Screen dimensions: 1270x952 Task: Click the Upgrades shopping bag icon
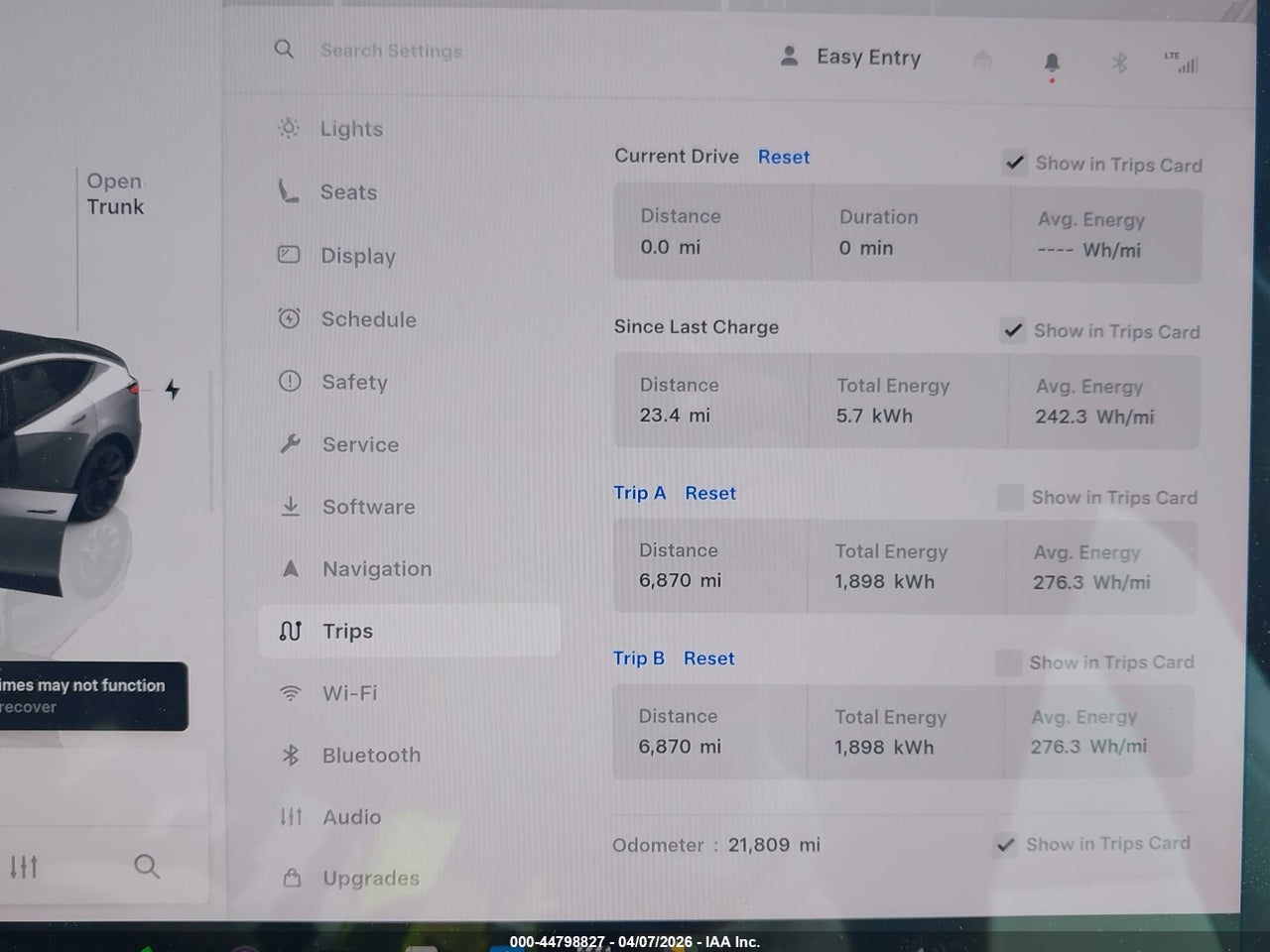(292, 878)
